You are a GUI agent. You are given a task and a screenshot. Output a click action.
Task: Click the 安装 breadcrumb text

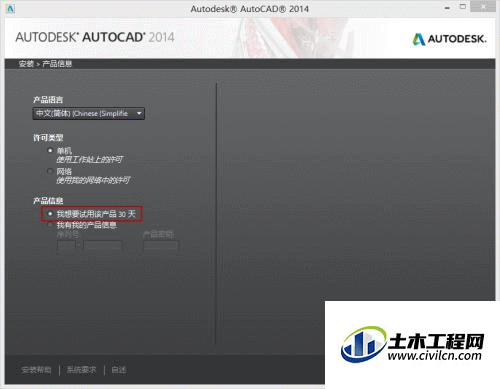click(x=26, y=64)
